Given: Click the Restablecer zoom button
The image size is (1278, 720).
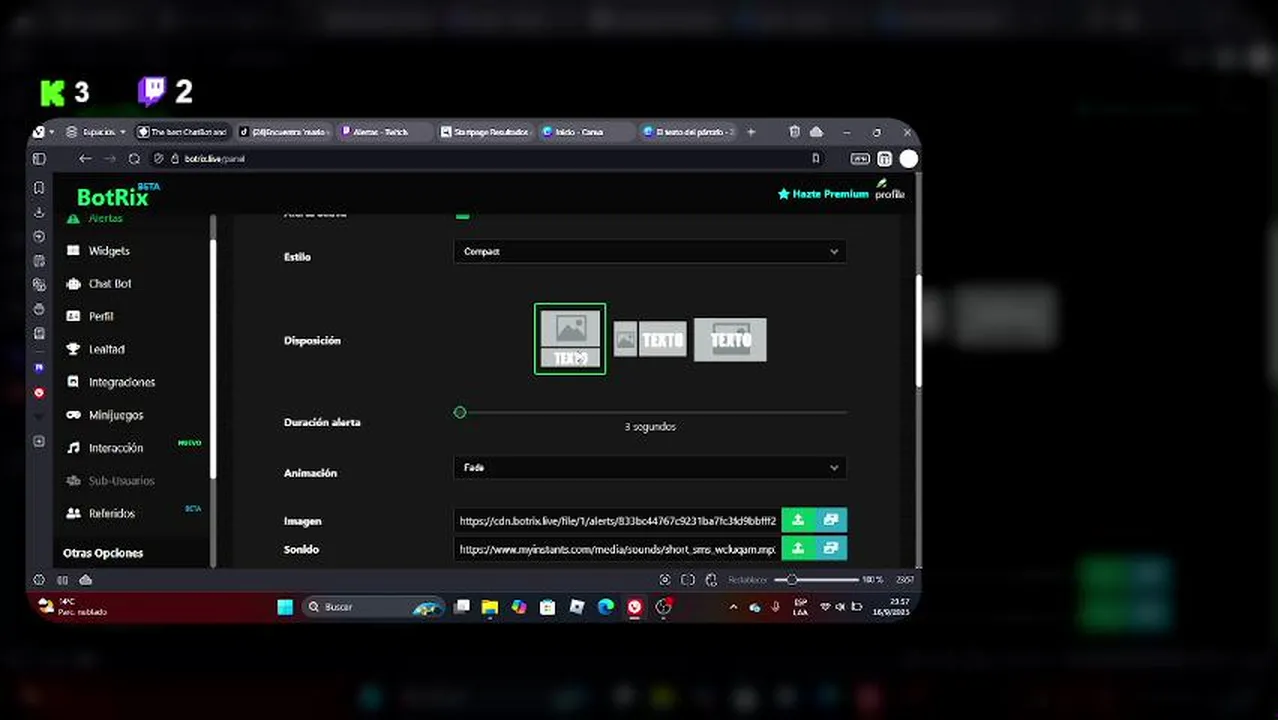Looking at the screenshot, I should 747,580.
